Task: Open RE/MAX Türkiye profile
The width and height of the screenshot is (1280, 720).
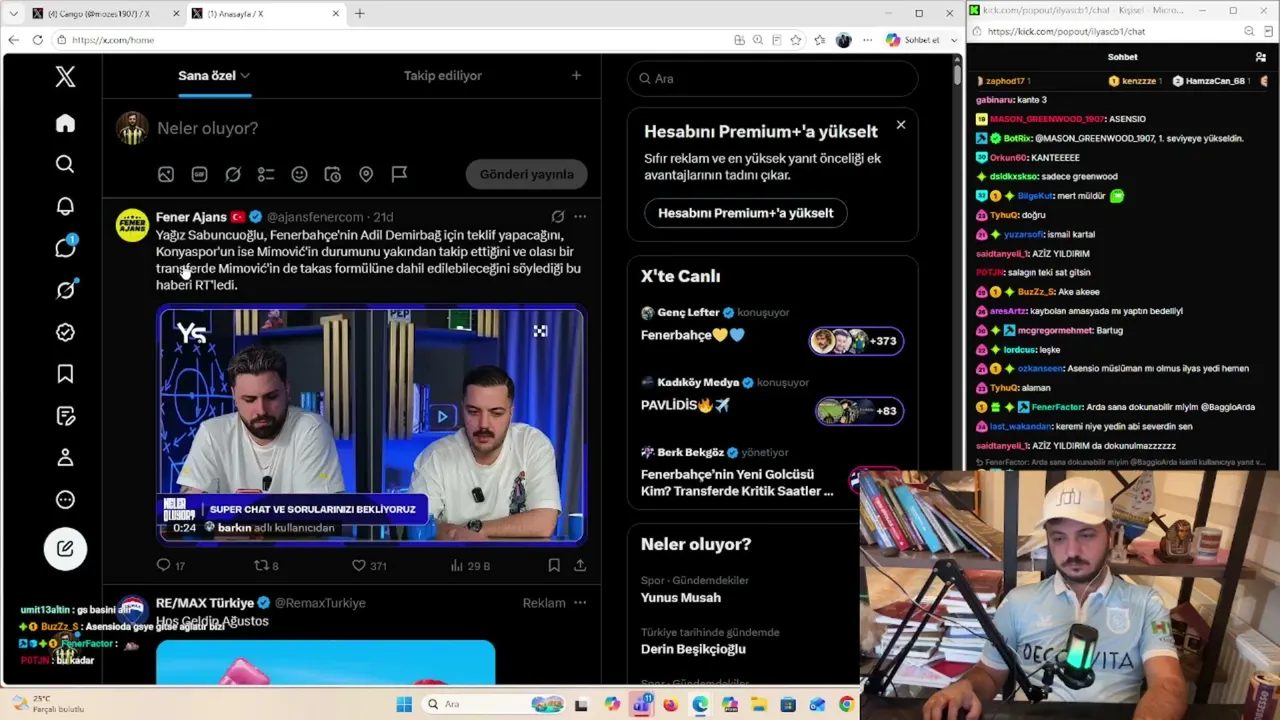Action: (205, 603)
